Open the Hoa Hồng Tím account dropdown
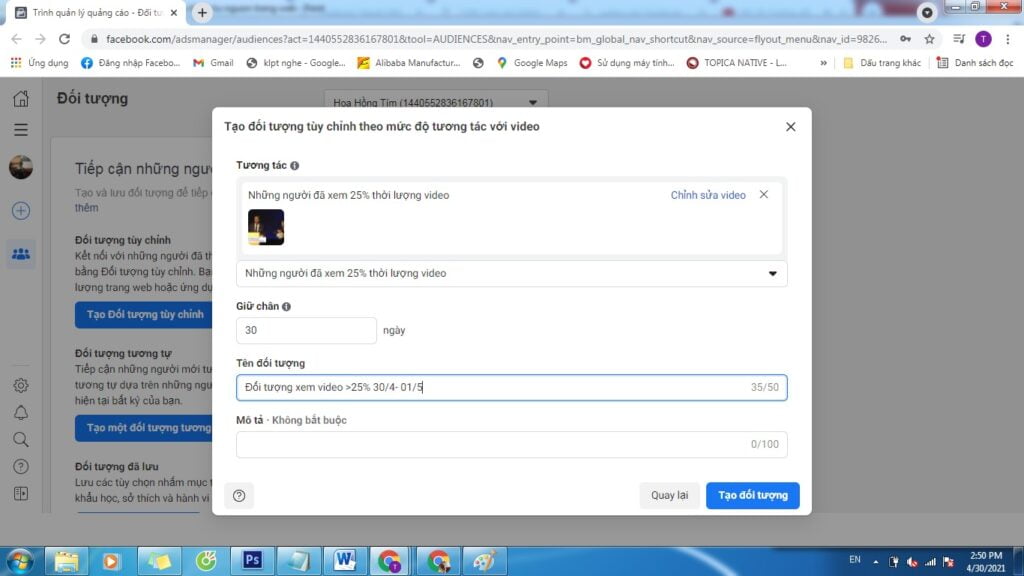 tap(436, 103)
